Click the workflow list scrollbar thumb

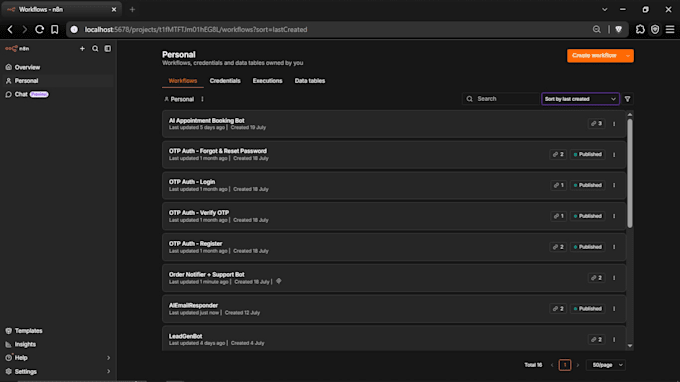630,173
